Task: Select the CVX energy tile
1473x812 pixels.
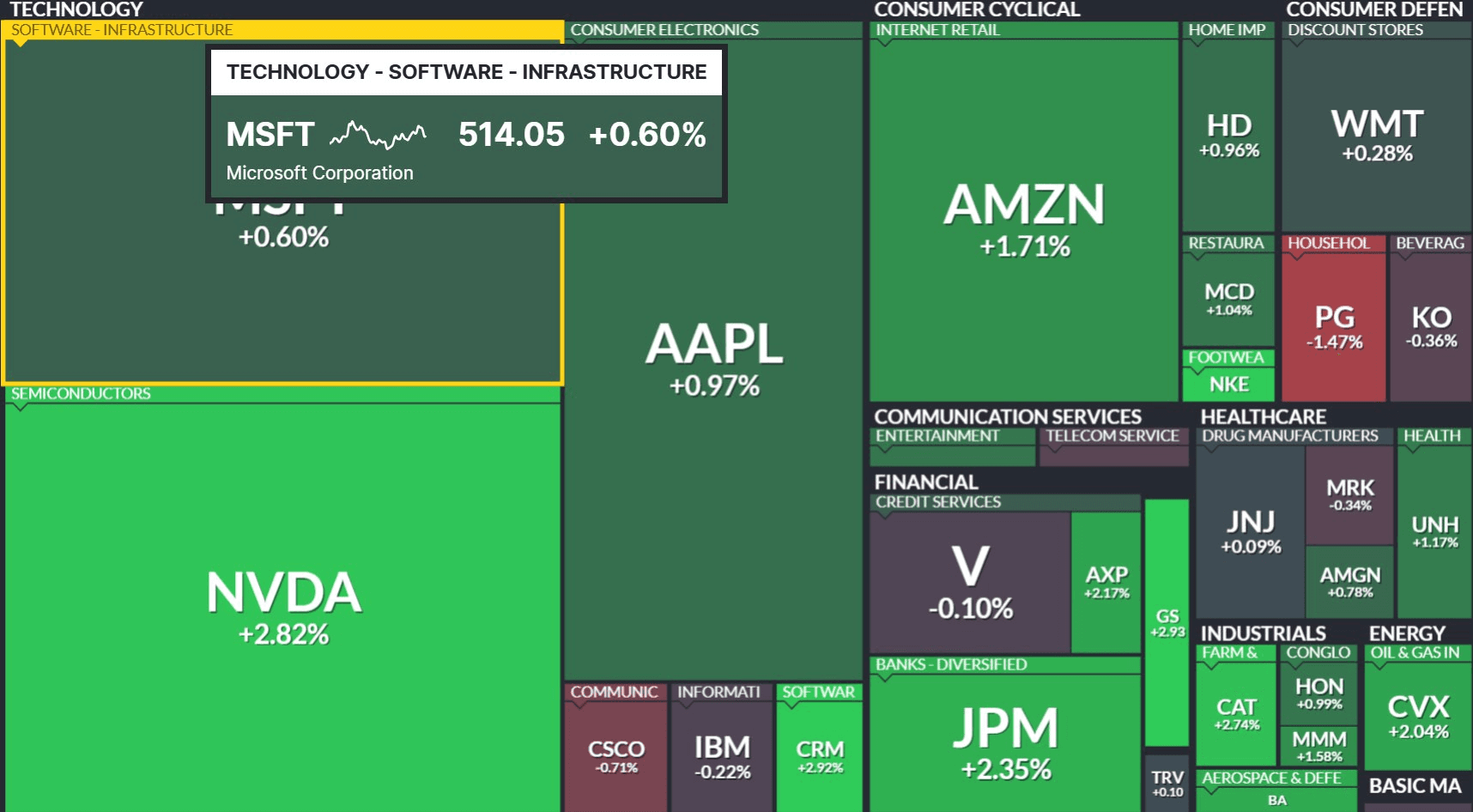Action: [1418, 716]
